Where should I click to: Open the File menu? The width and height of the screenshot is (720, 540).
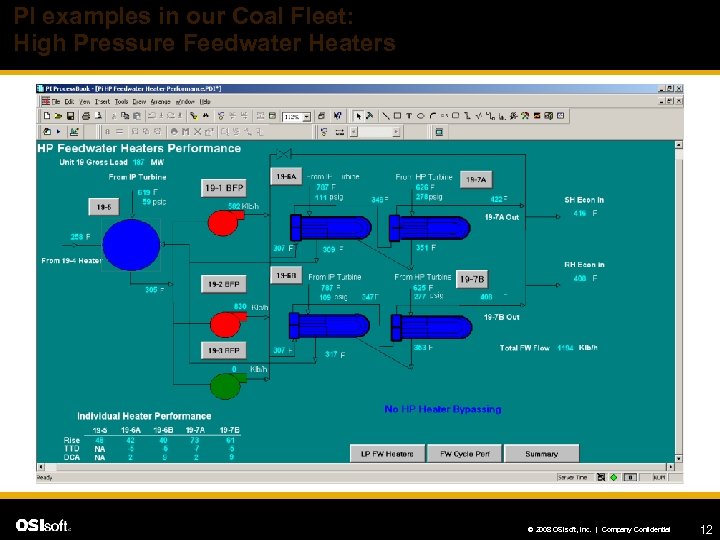56,101
